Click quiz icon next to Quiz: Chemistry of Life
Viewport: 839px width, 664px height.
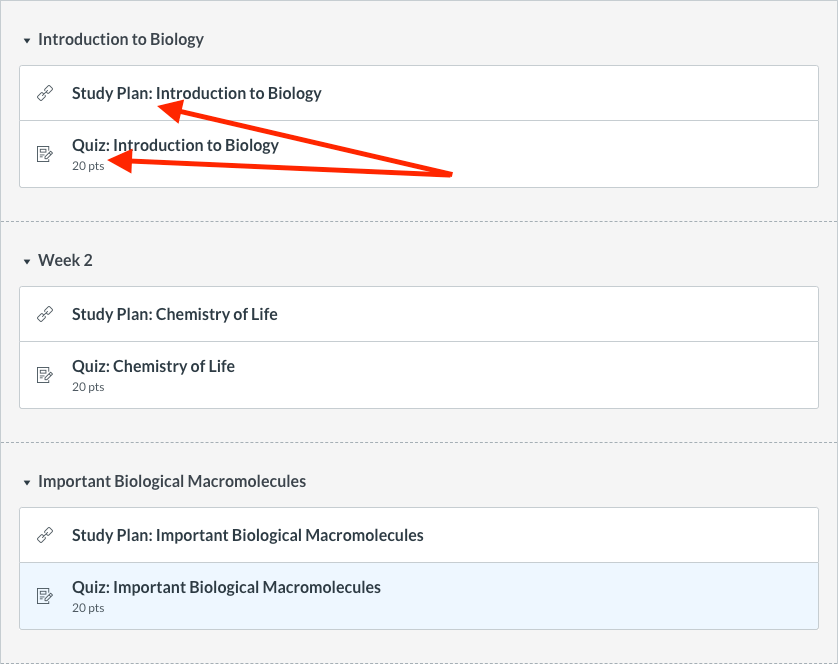pyautogui.click(x=44, y=375)
